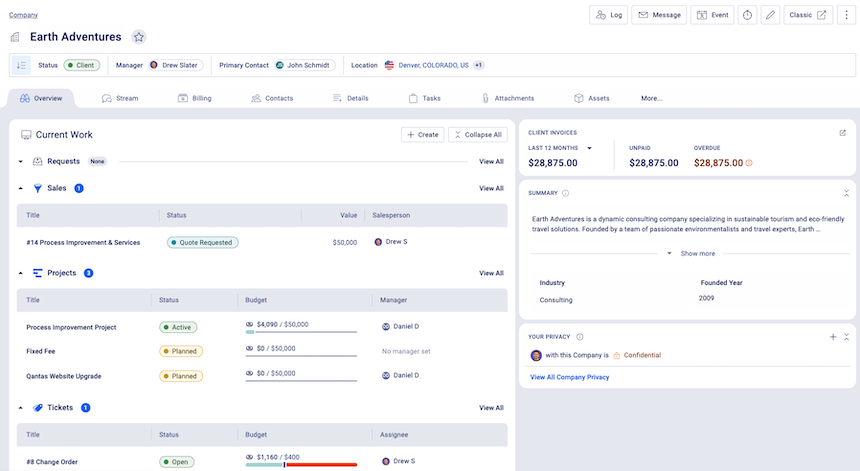Switch to the Stream tab

tap(120, 98)
